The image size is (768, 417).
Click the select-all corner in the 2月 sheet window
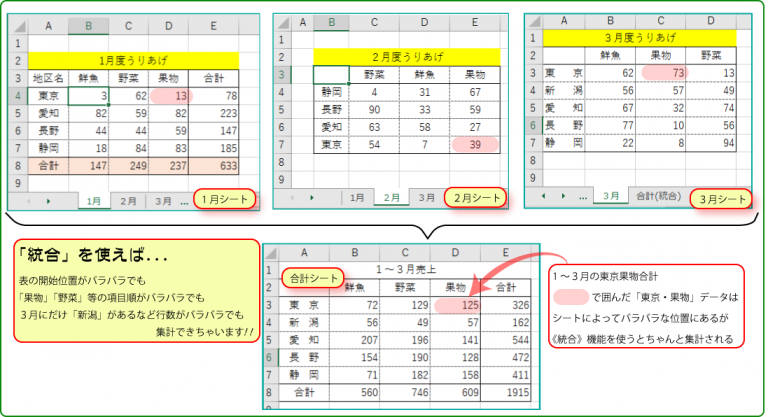click(x=283, y=23)
